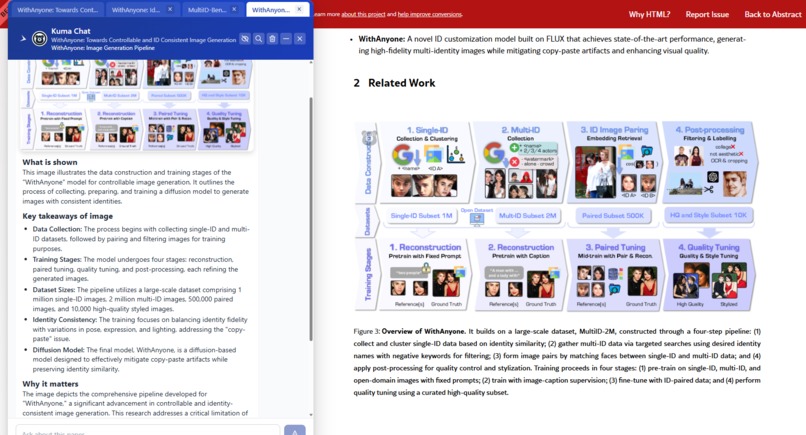Screen dimensions: 806x435
Task: Click the '2 Related Work' heading
Action: (394, 83)
